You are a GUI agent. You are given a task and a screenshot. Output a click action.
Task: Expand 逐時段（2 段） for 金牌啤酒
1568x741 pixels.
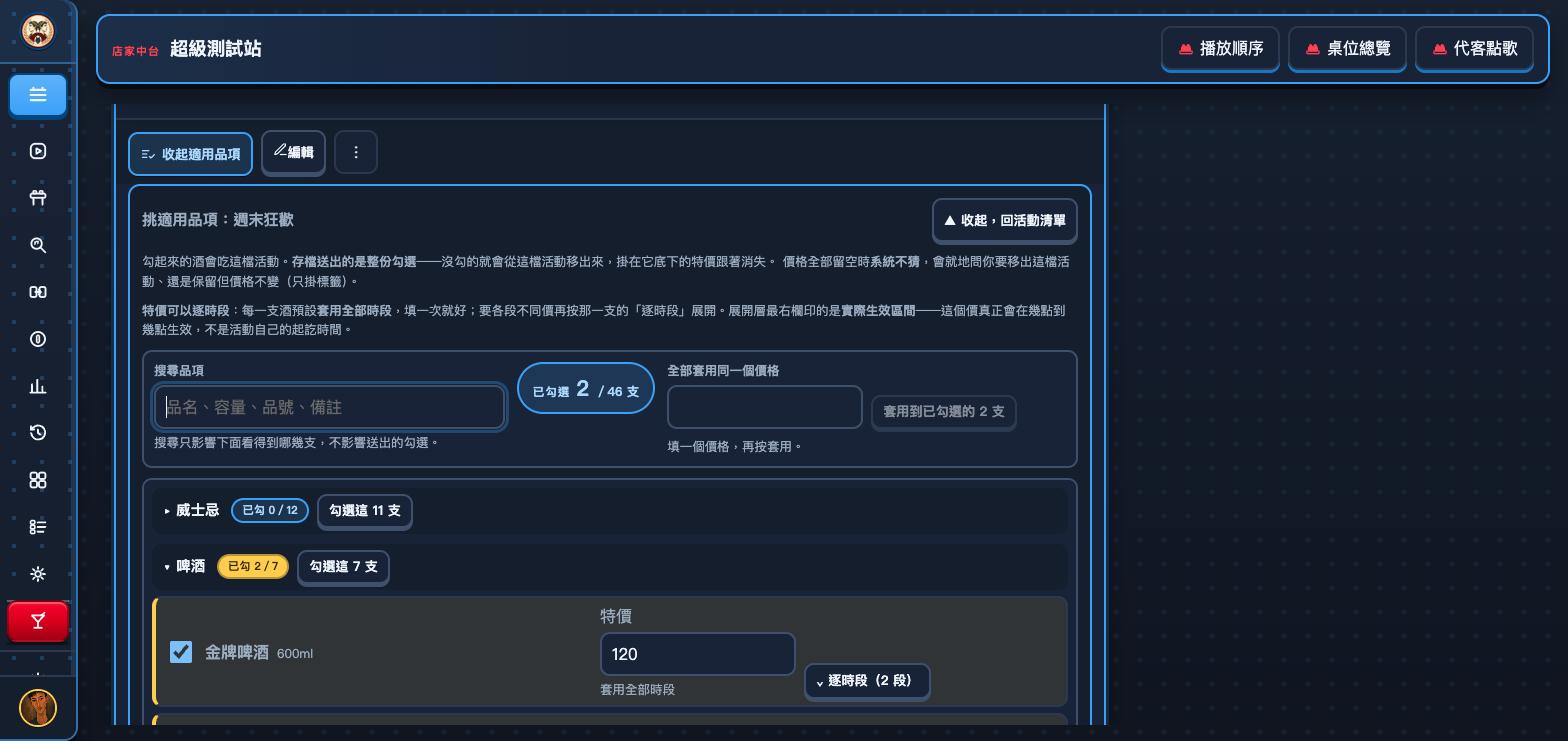pyautogui.click(x=867, y=681)
